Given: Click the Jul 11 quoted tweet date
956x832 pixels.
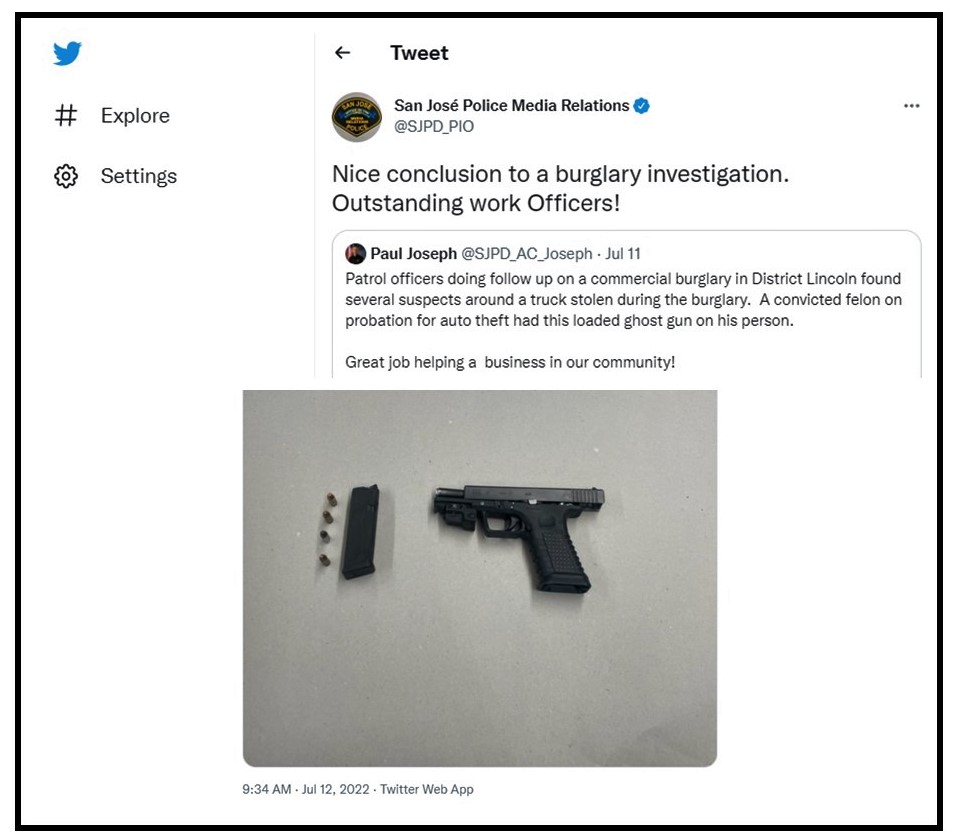Looking at the screenshot, I should pyautogui.click(x=623, y=254).
